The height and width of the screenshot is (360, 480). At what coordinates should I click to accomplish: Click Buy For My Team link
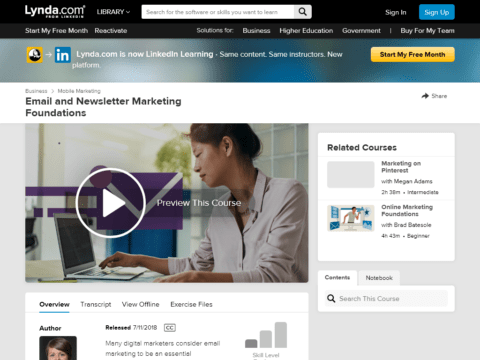[x=427, y=31]
